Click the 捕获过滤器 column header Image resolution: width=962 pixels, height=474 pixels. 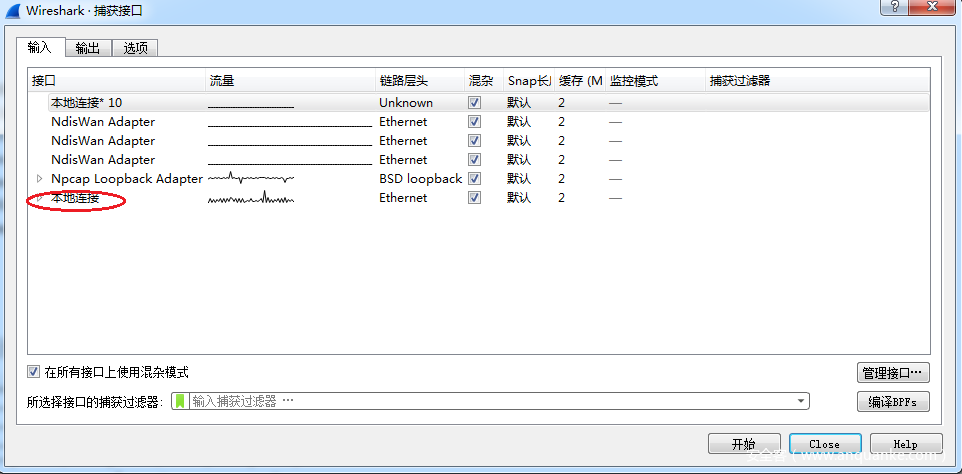pyautogui.click(x=817, y=80)
